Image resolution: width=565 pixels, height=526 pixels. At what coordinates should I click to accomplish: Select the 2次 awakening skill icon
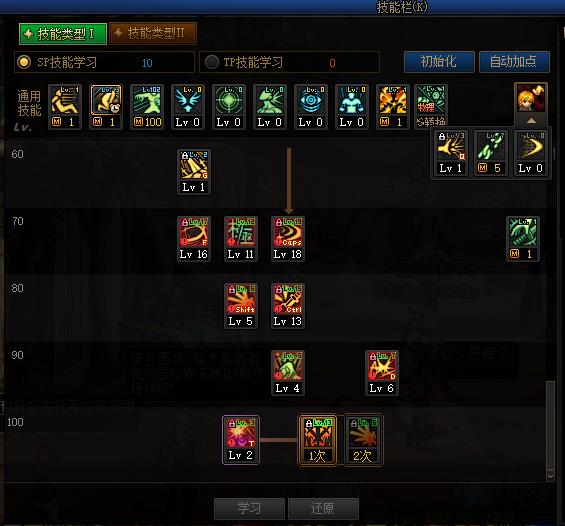click(363, 440)
